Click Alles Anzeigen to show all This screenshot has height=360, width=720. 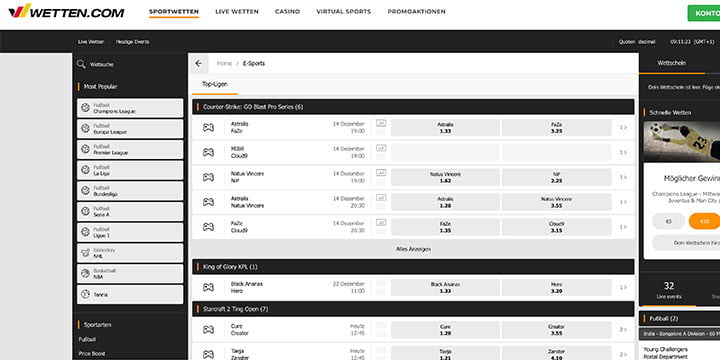413,249
